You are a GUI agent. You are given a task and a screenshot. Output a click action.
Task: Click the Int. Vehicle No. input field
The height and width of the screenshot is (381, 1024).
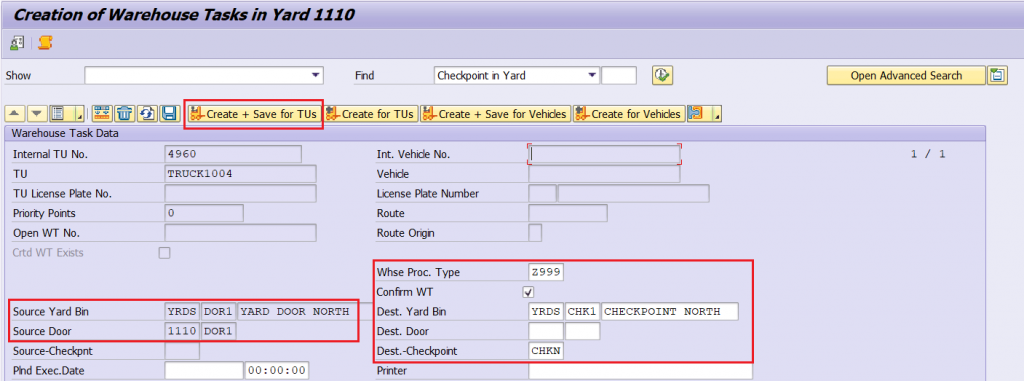pyautogui.click(x=604, y=154)
